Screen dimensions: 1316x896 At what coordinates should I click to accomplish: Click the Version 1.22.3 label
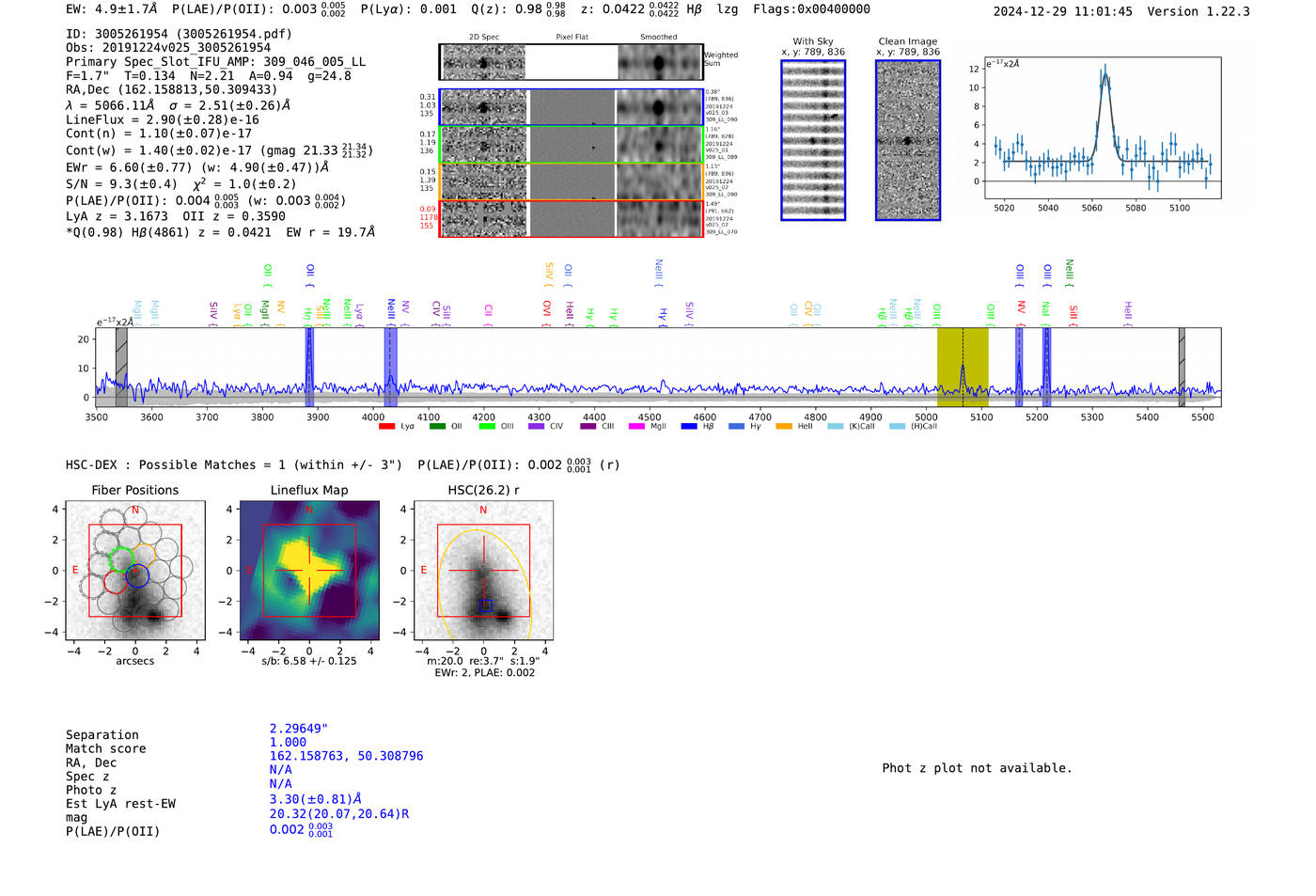1198,11
